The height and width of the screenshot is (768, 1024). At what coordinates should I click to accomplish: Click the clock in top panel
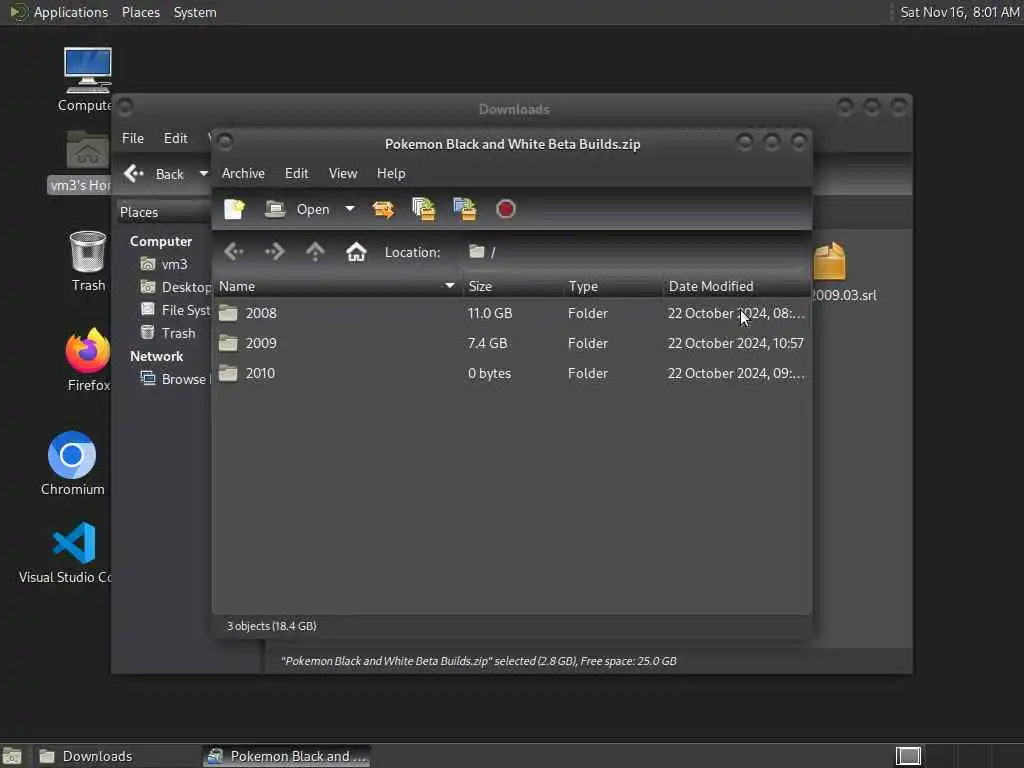coord(959,12)
